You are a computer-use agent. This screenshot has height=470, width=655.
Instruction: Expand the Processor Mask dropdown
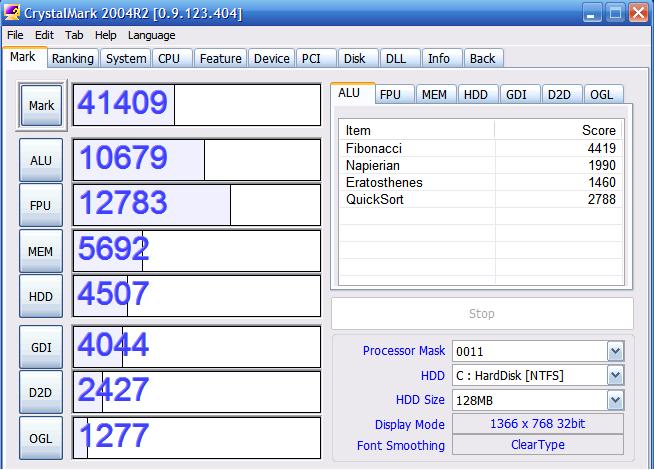click(615, 351)
